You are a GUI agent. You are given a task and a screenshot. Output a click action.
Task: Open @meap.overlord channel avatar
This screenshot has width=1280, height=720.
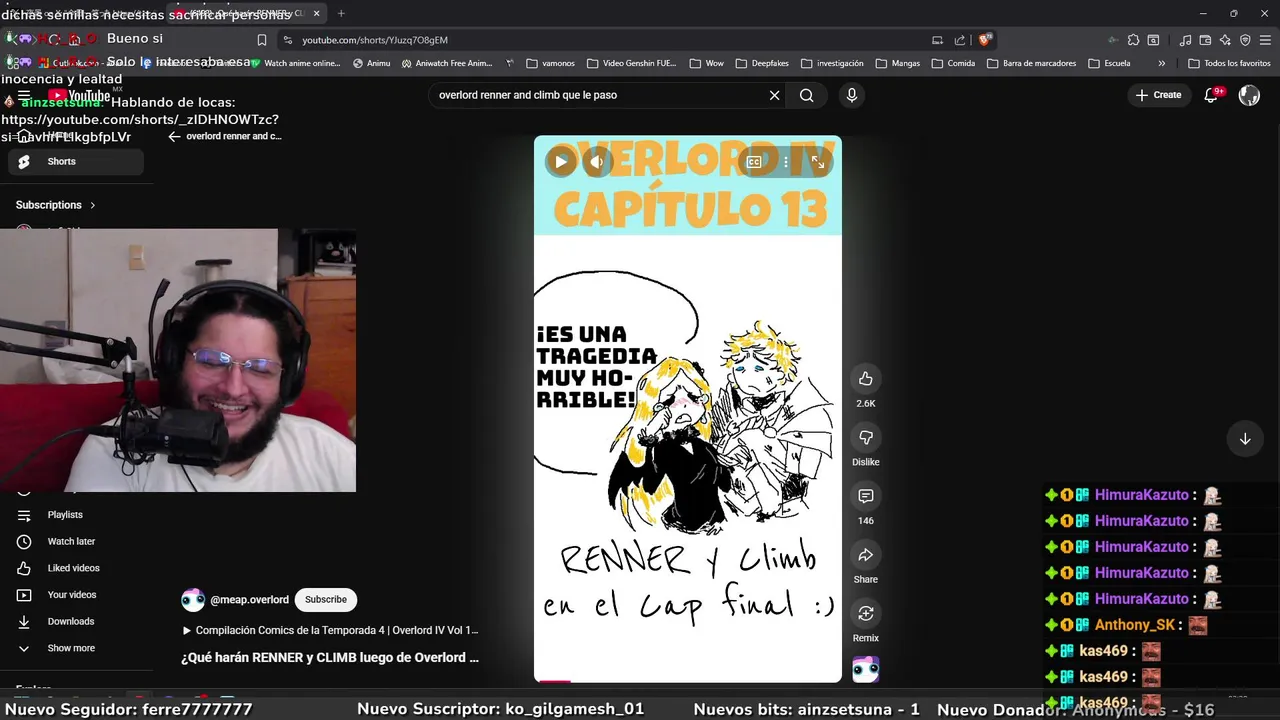(193, 600)
